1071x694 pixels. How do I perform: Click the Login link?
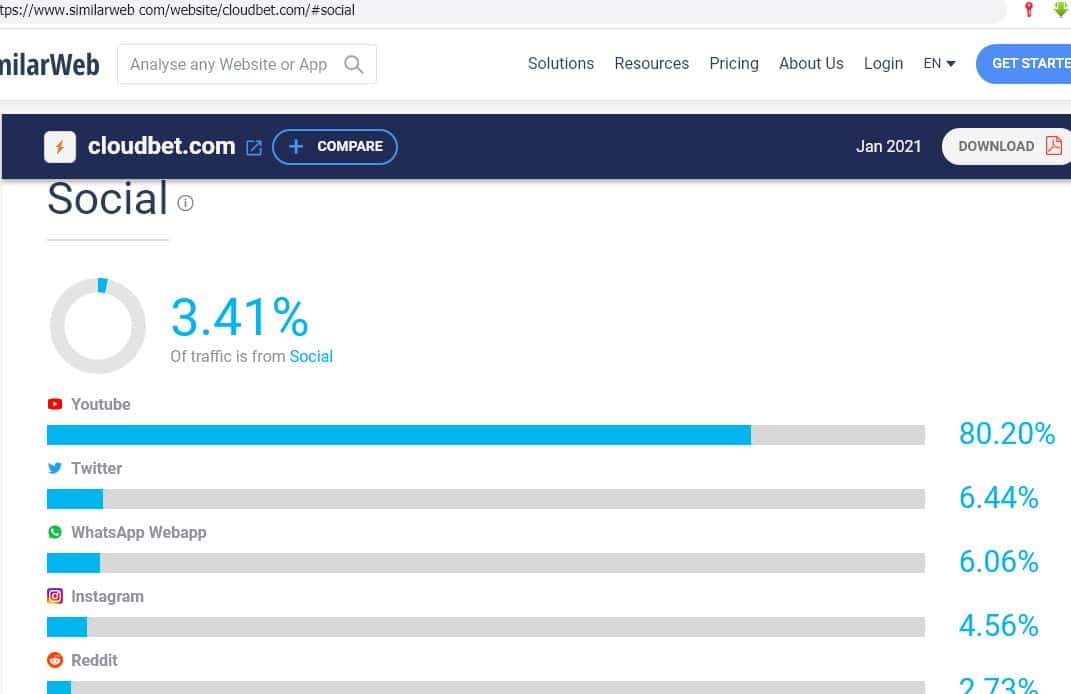[x=883, y=64]
